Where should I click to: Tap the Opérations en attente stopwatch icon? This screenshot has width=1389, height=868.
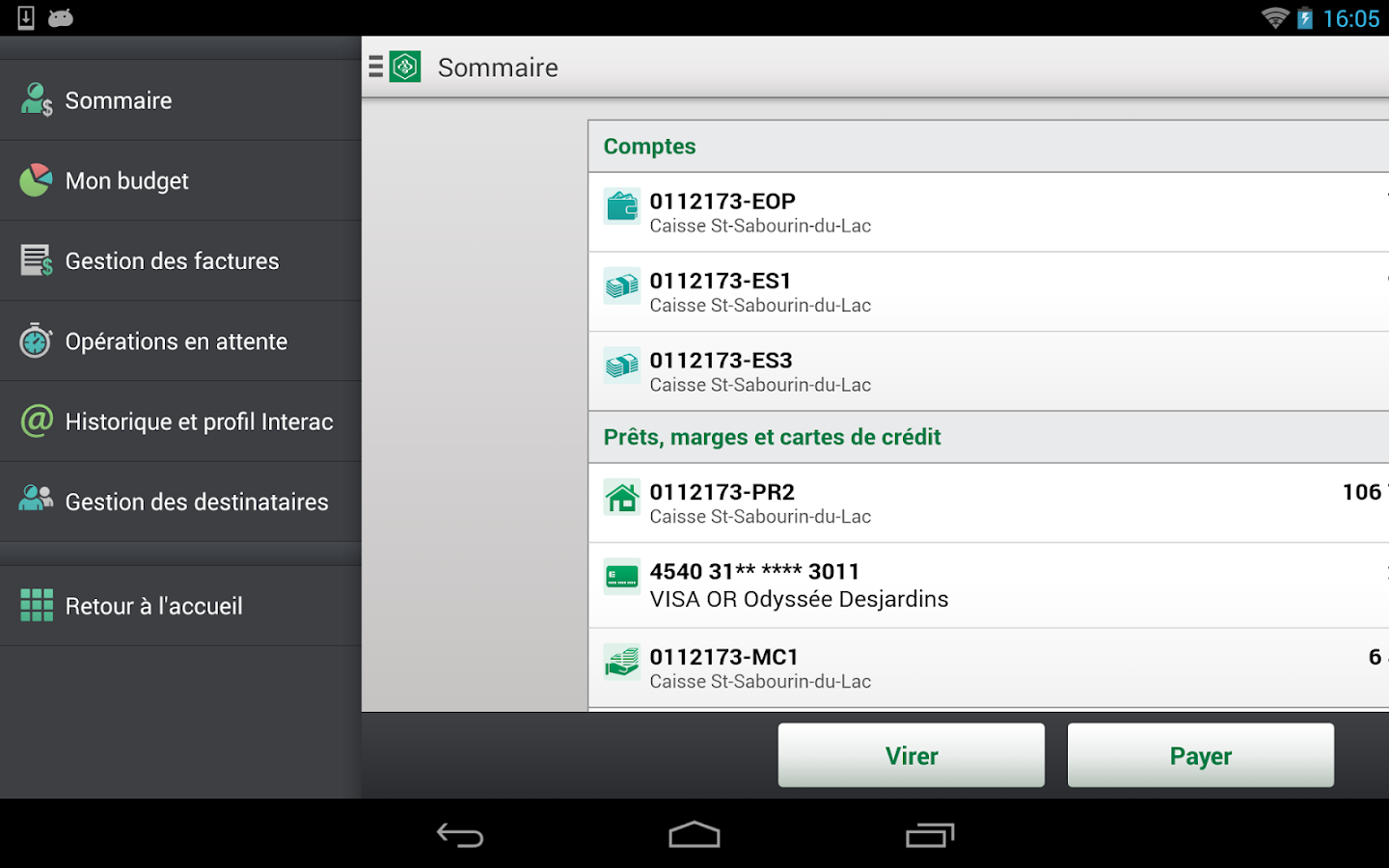coord(36,340)
